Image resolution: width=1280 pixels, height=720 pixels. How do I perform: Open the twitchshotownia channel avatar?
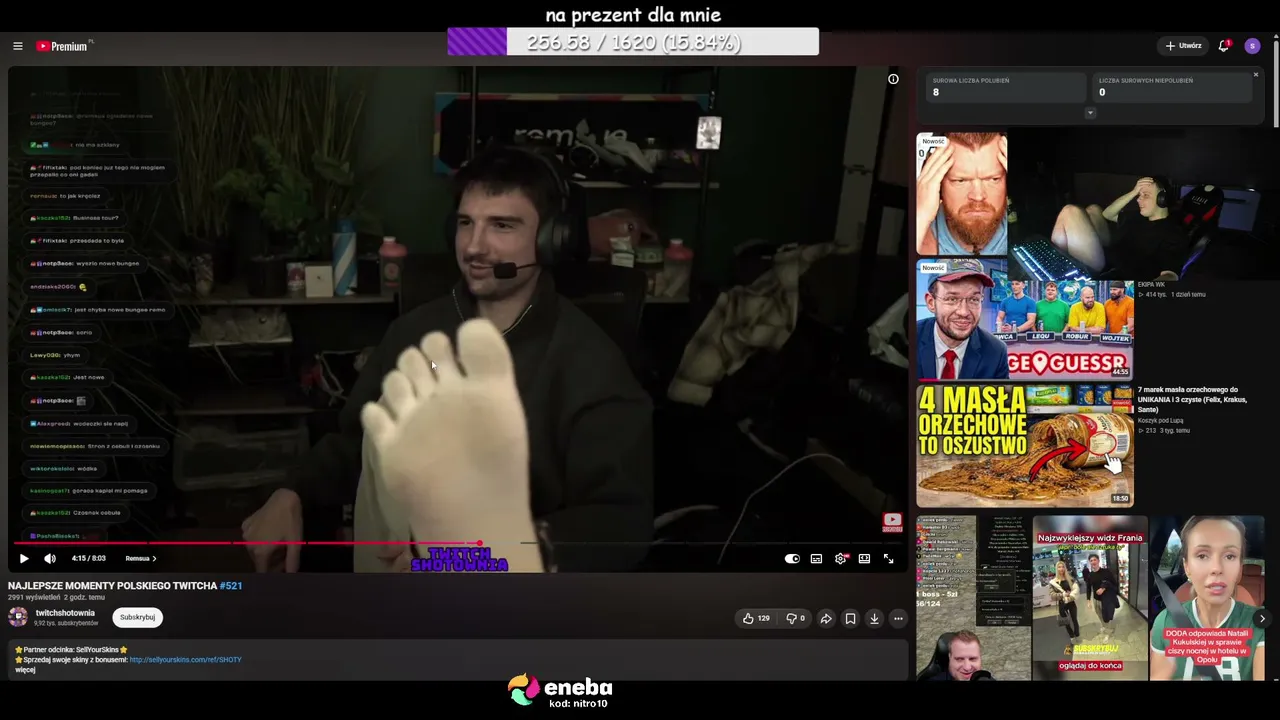pyautogui.click(x=18, y=617)
